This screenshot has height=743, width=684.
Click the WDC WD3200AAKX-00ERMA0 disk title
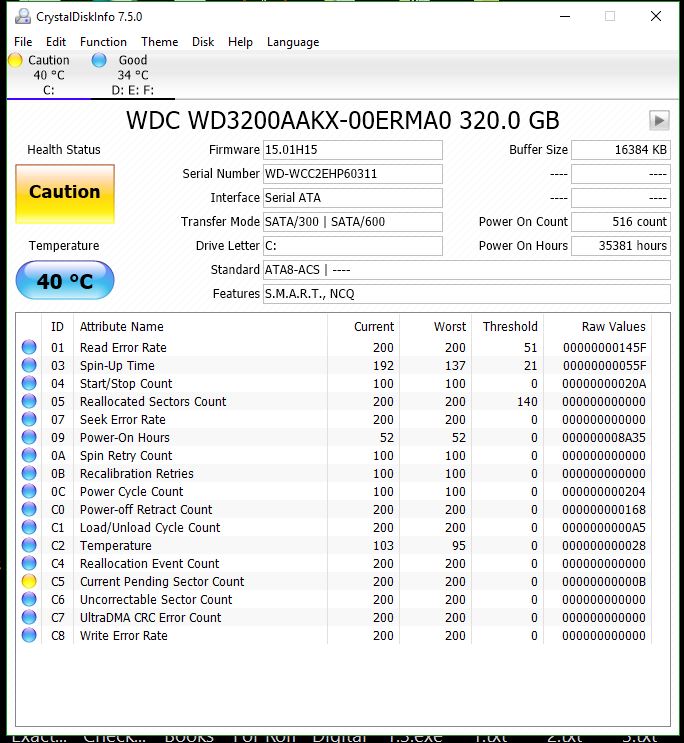point(343,120)
